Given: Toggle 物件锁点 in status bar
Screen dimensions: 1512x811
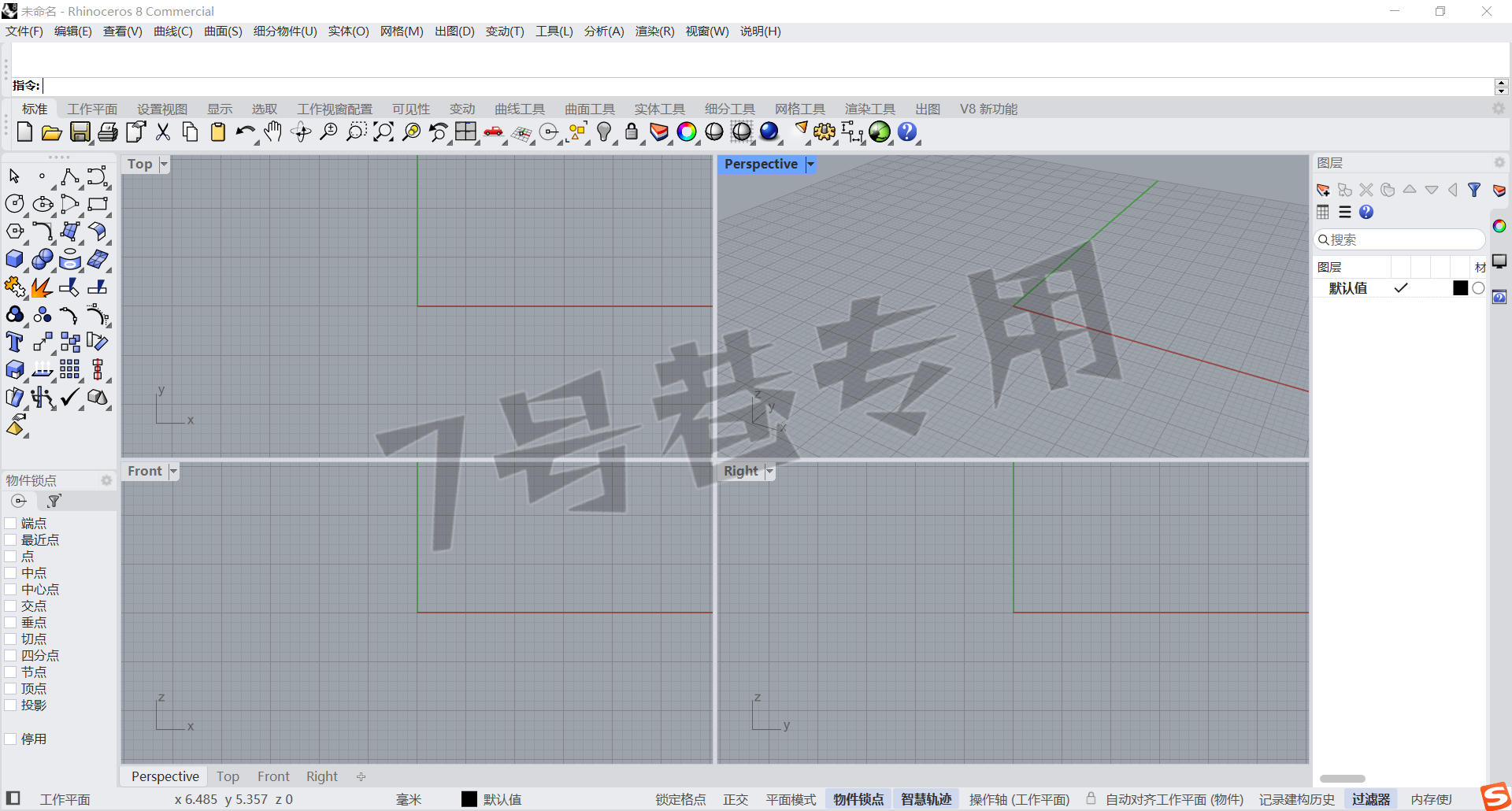Looking at the screenshot, I should pyautogui.click(x=858, y=799).
